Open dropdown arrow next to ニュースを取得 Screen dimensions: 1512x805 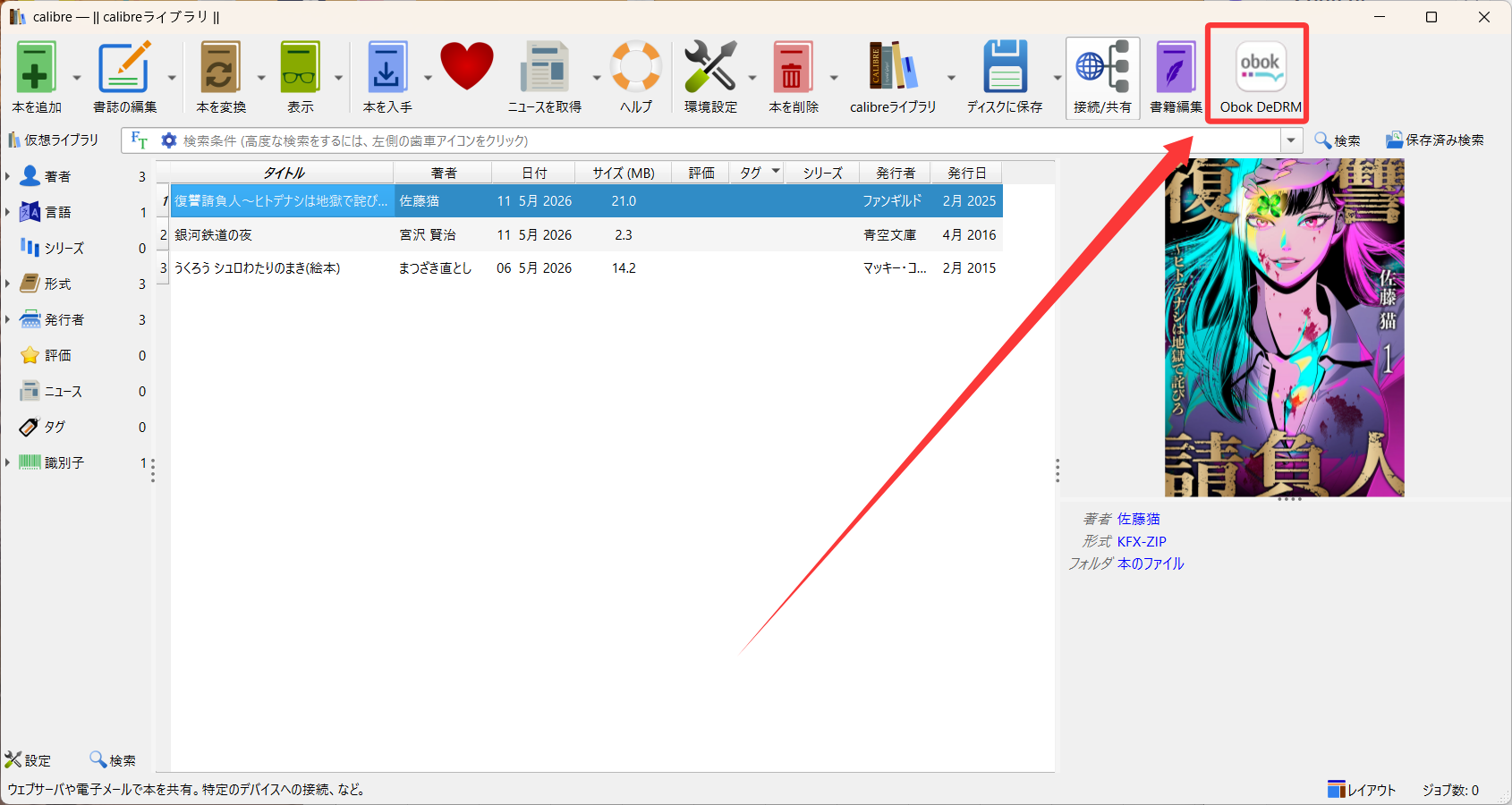pyautogui.click(x=597, y=78)
